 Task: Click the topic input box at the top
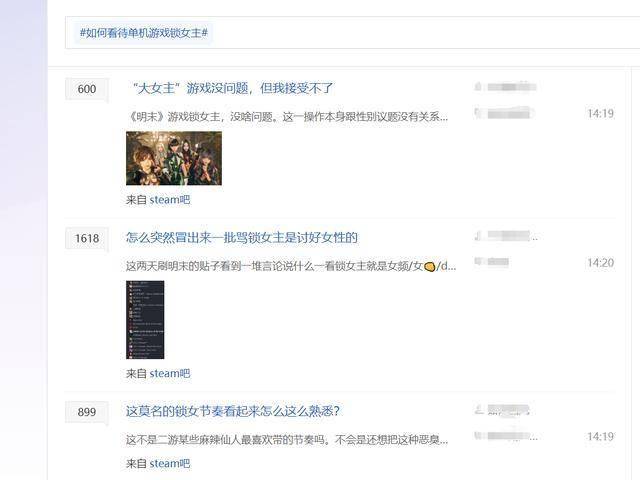[x=352, y=33]
